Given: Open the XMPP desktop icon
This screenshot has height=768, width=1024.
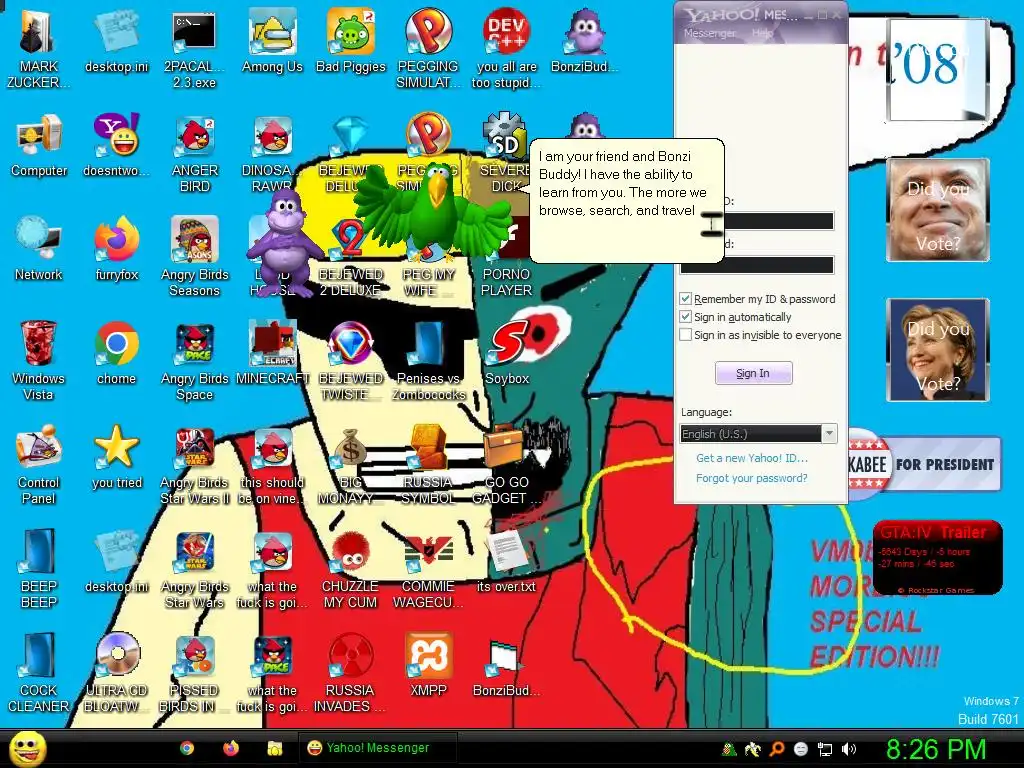Looking at the screenshot, I should 428,664.
